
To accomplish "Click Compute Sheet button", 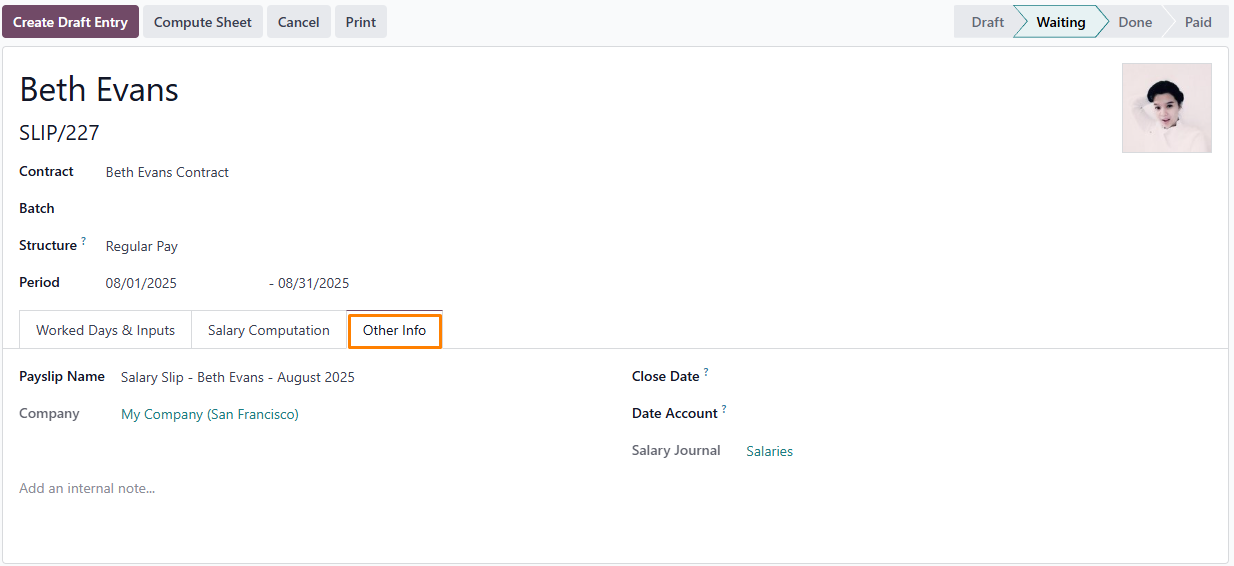I will (x=203, y=22).
